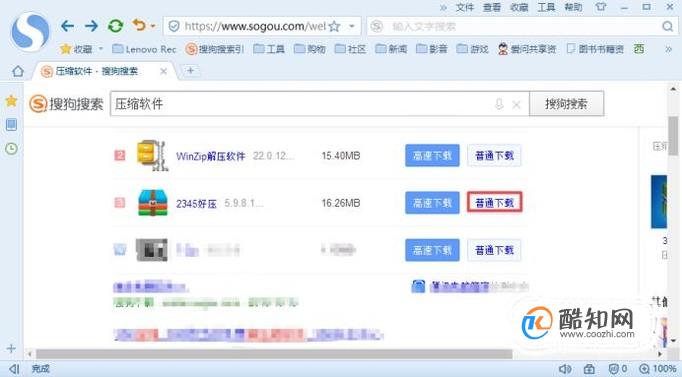The width and height of the screenshot is (682, 377).
Task: Refresh the page with green reload icon
Action: point(115,26)
